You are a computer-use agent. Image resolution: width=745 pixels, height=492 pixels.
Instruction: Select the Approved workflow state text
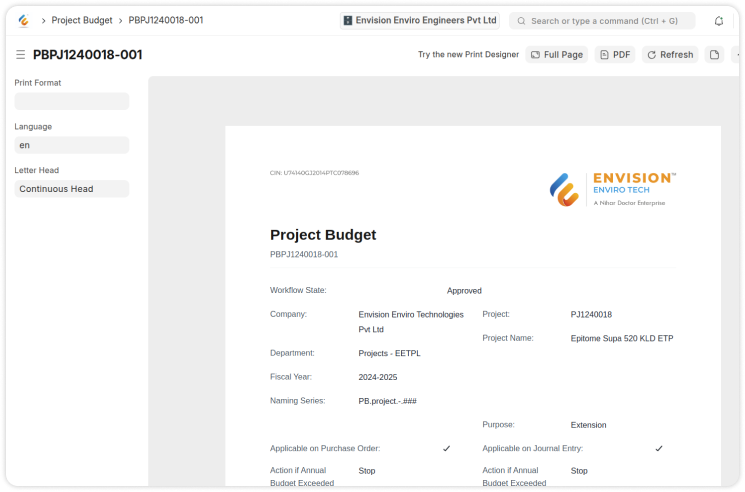click(464, 291)
